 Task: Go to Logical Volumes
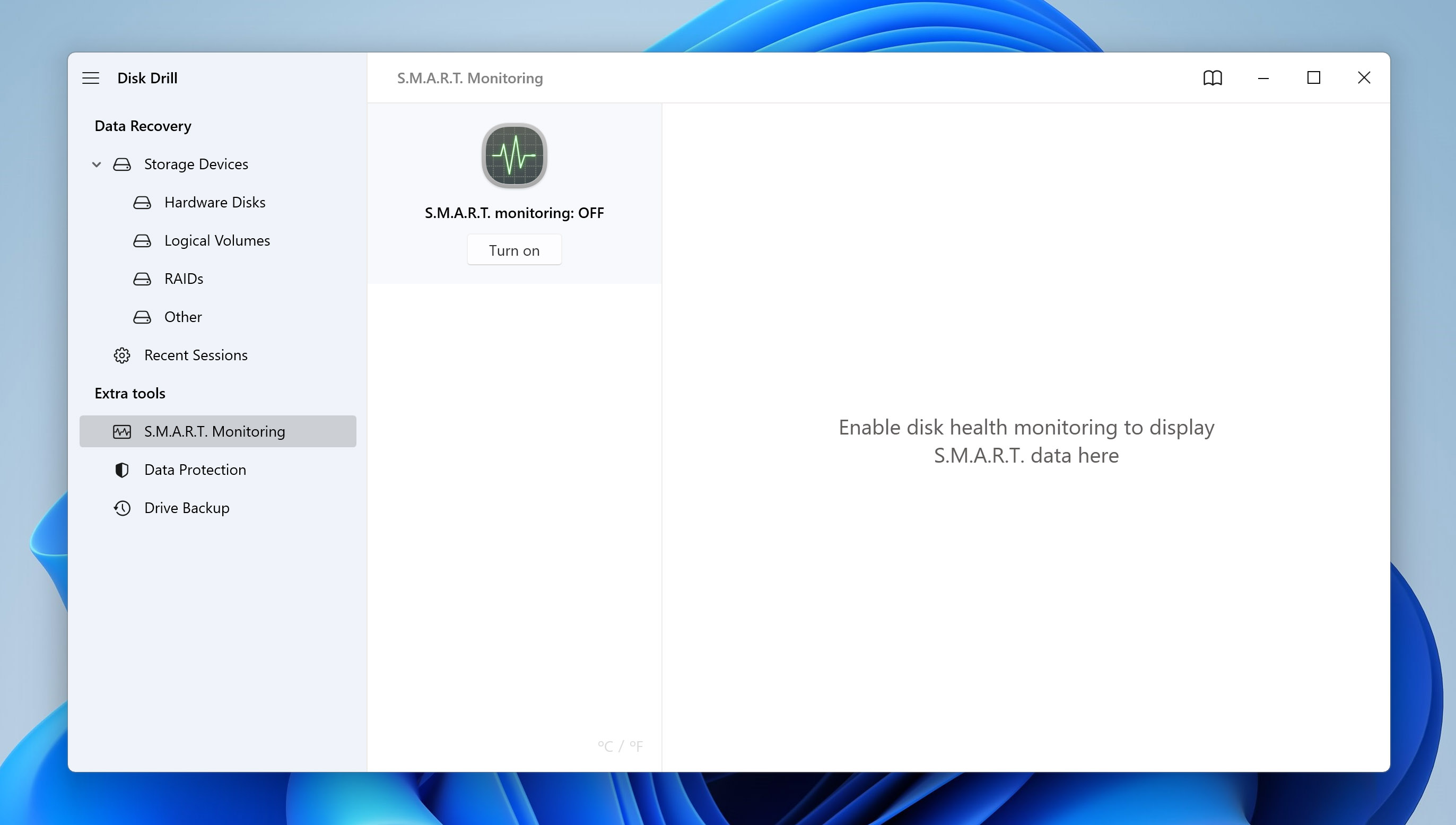tap(218, 241)
